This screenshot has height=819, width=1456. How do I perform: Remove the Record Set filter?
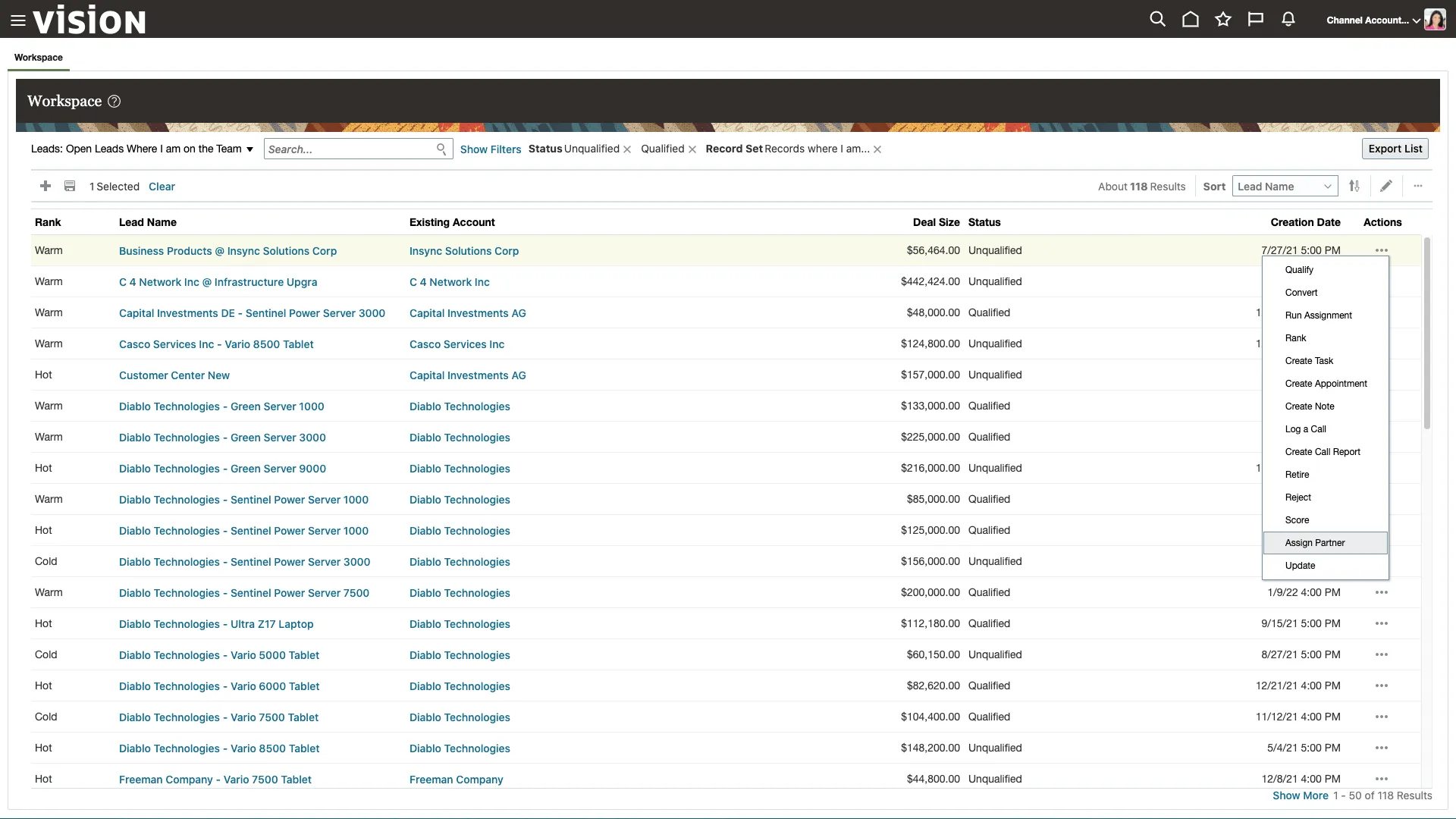click(877, 150)
